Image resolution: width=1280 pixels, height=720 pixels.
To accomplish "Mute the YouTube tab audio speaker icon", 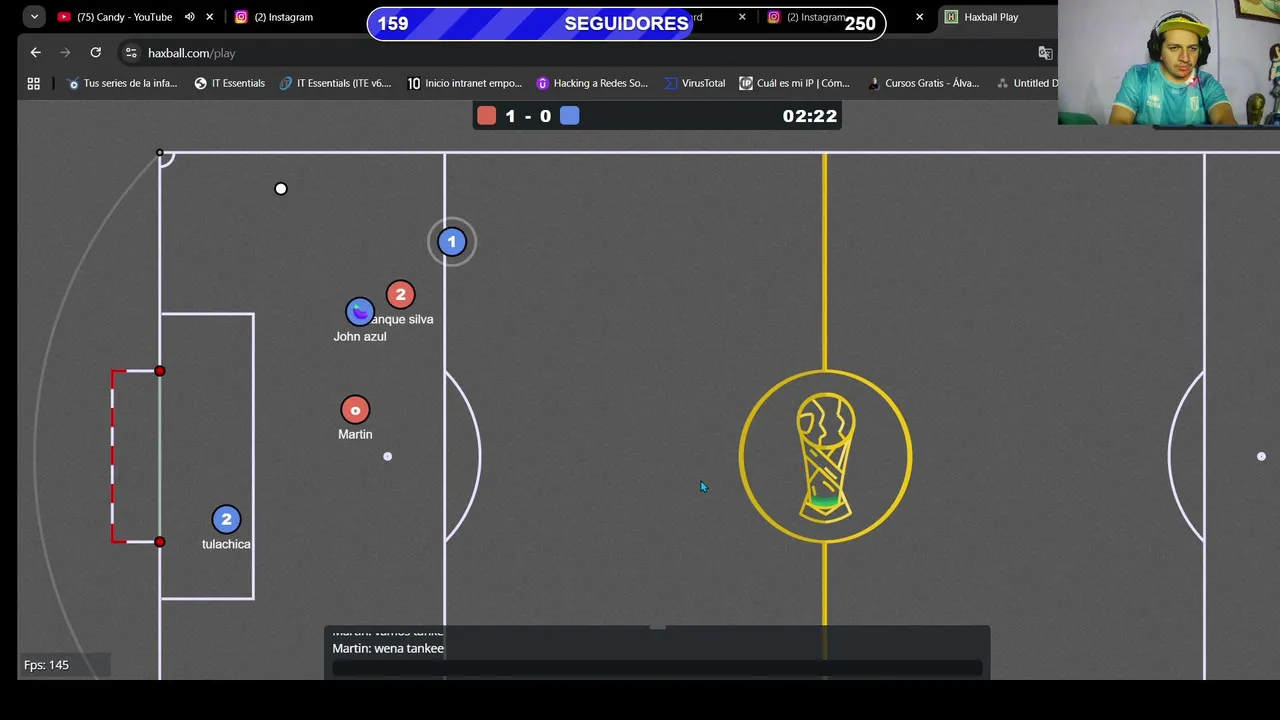I will [x=189, y=17].
